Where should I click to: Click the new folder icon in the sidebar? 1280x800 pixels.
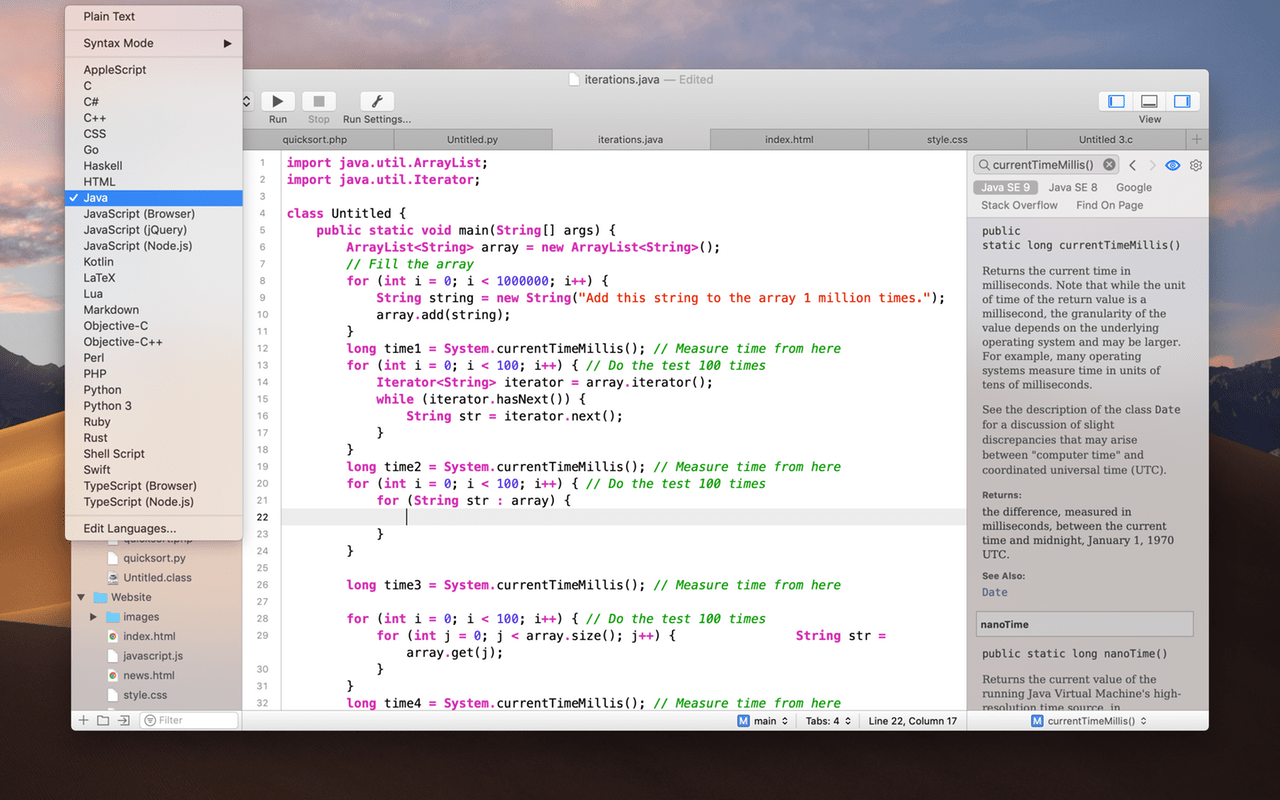coord(105,719)
